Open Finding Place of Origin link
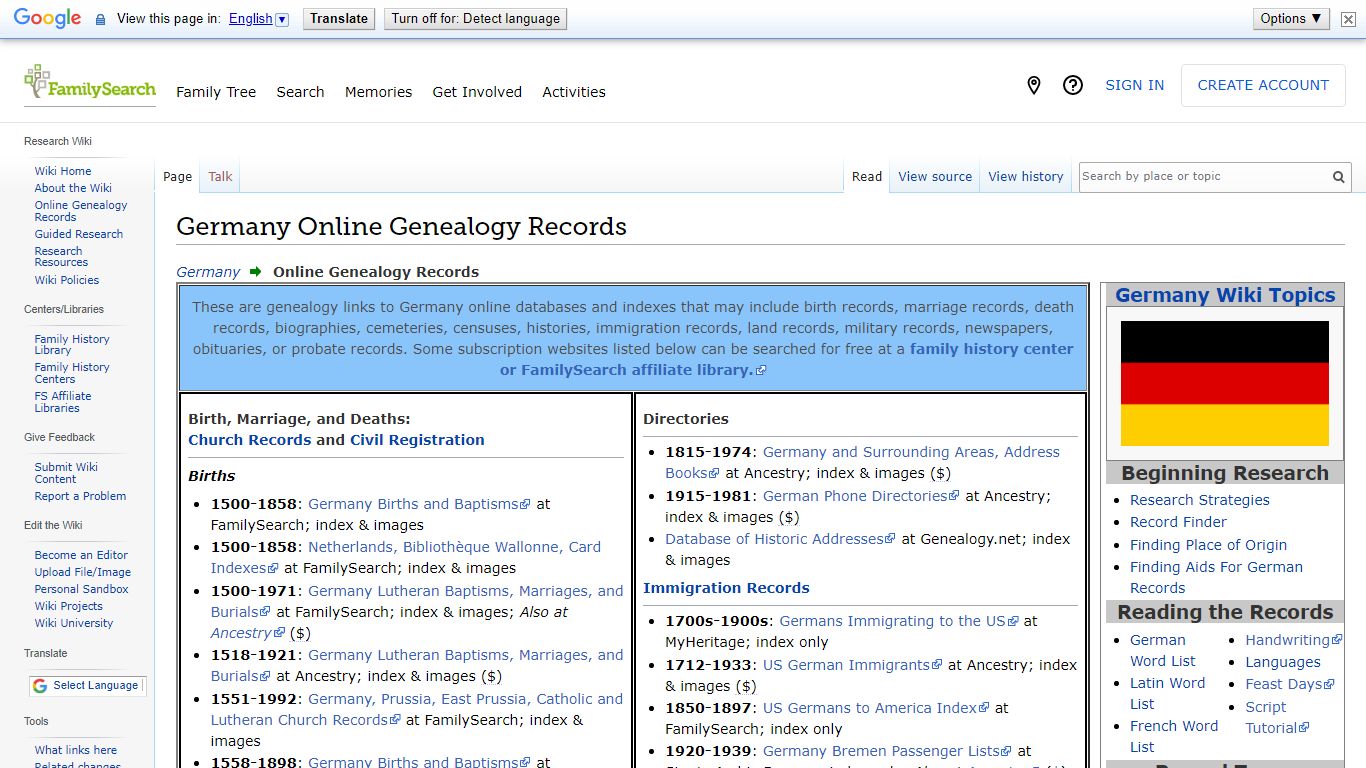The width and height of the screenshot is (1366, 768). 1208,545
